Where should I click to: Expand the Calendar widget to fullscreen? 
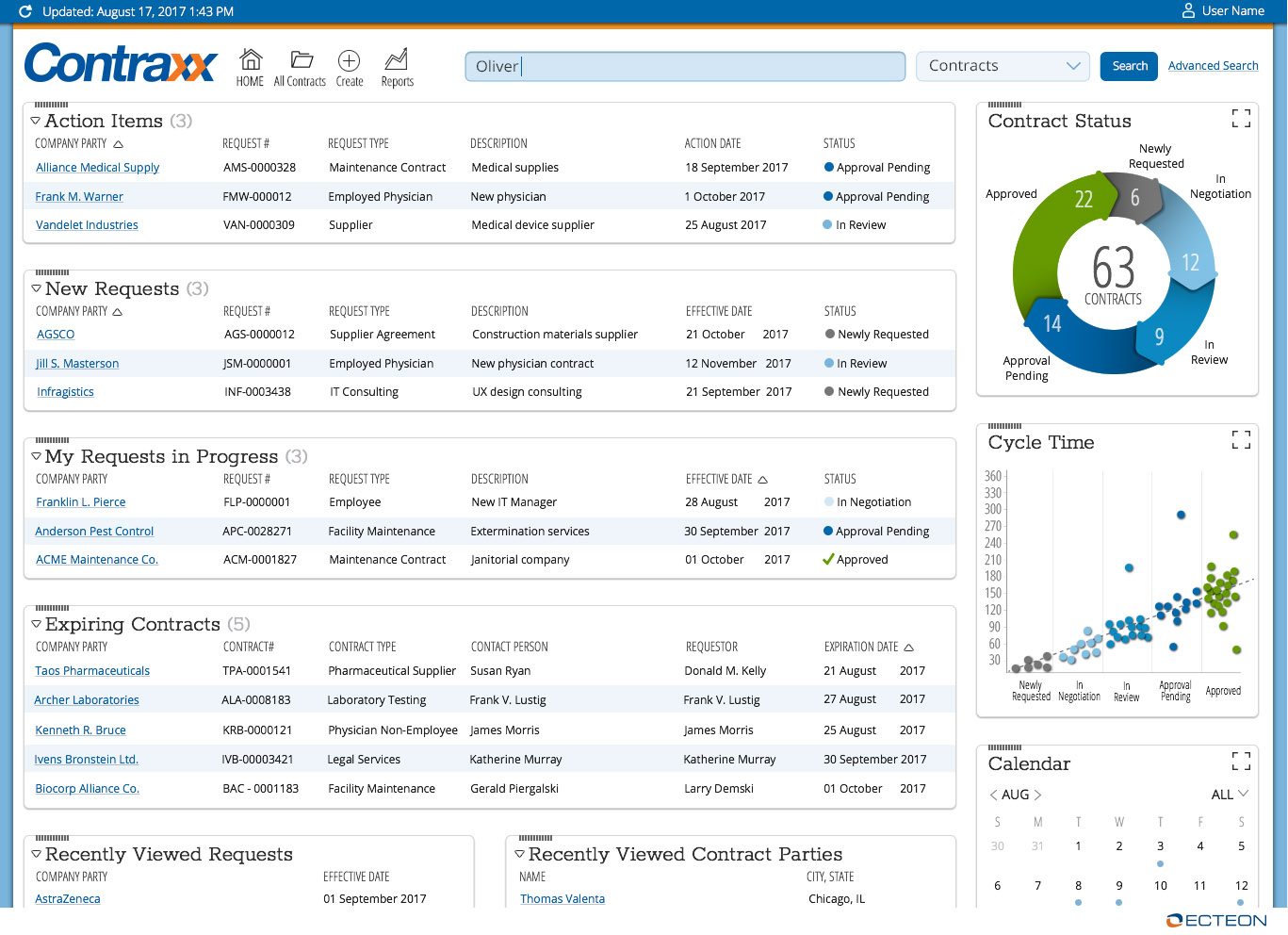coord(1241,761)
